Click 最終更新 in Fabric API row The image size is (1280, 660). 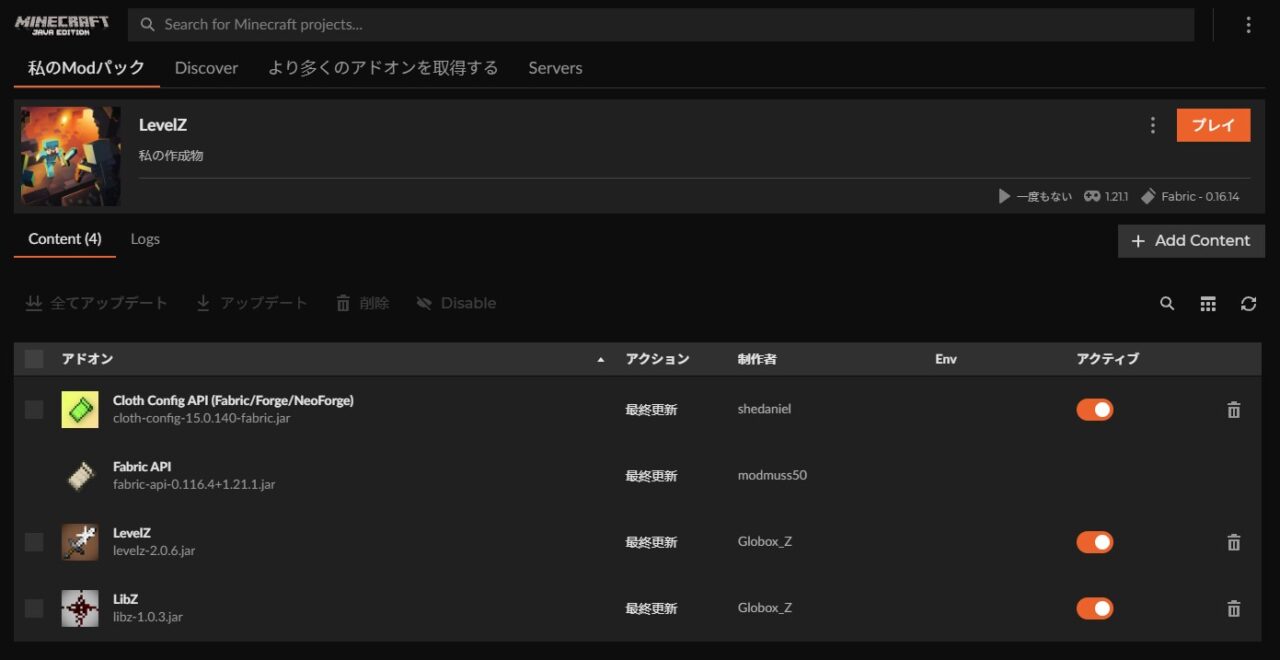(x=651, y=476)
